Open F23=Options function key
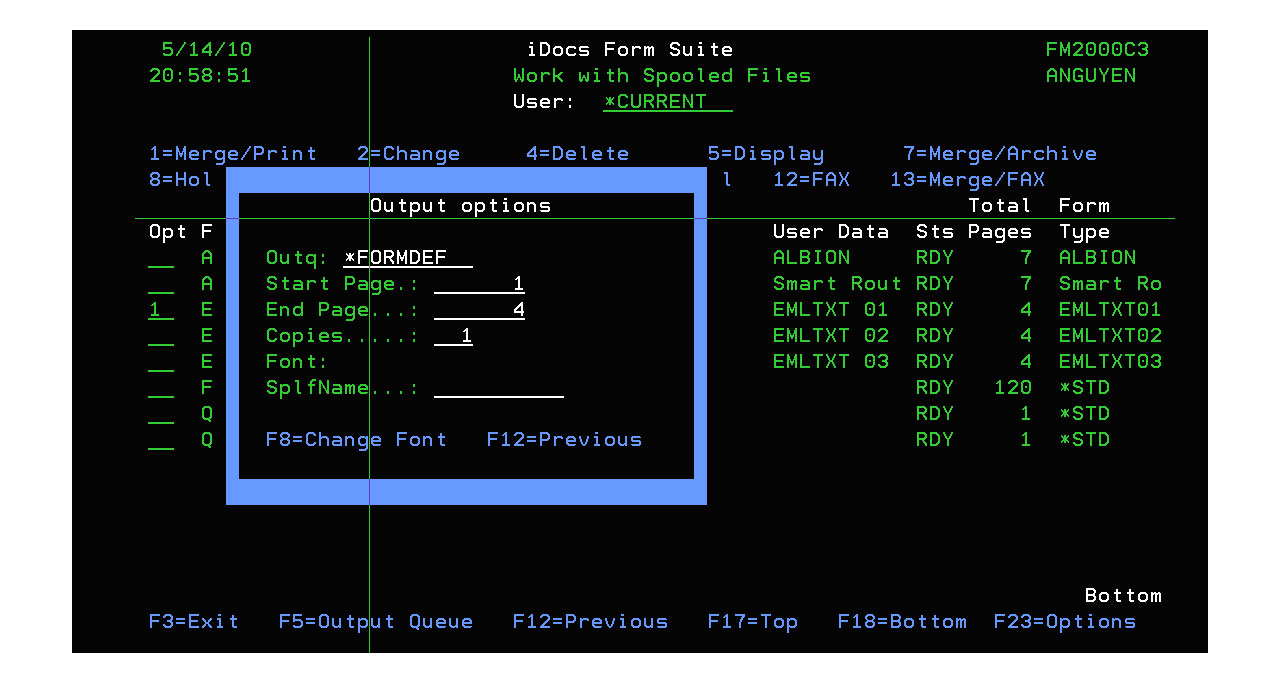The image size is (1280, 684). click(x=1064, y=622)
